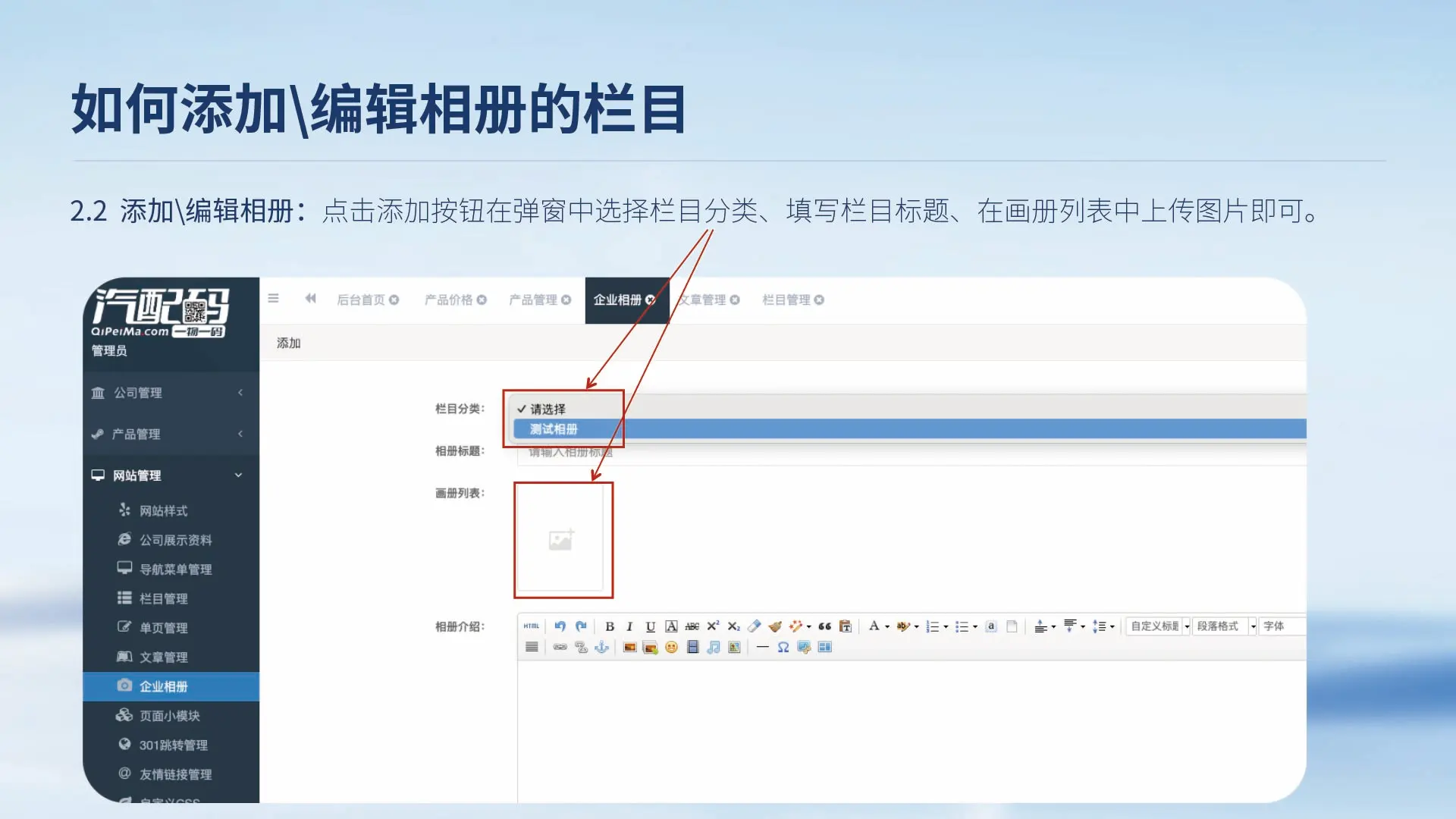Open line height dropdown
1456x819 pixels.
[1112, 627]
